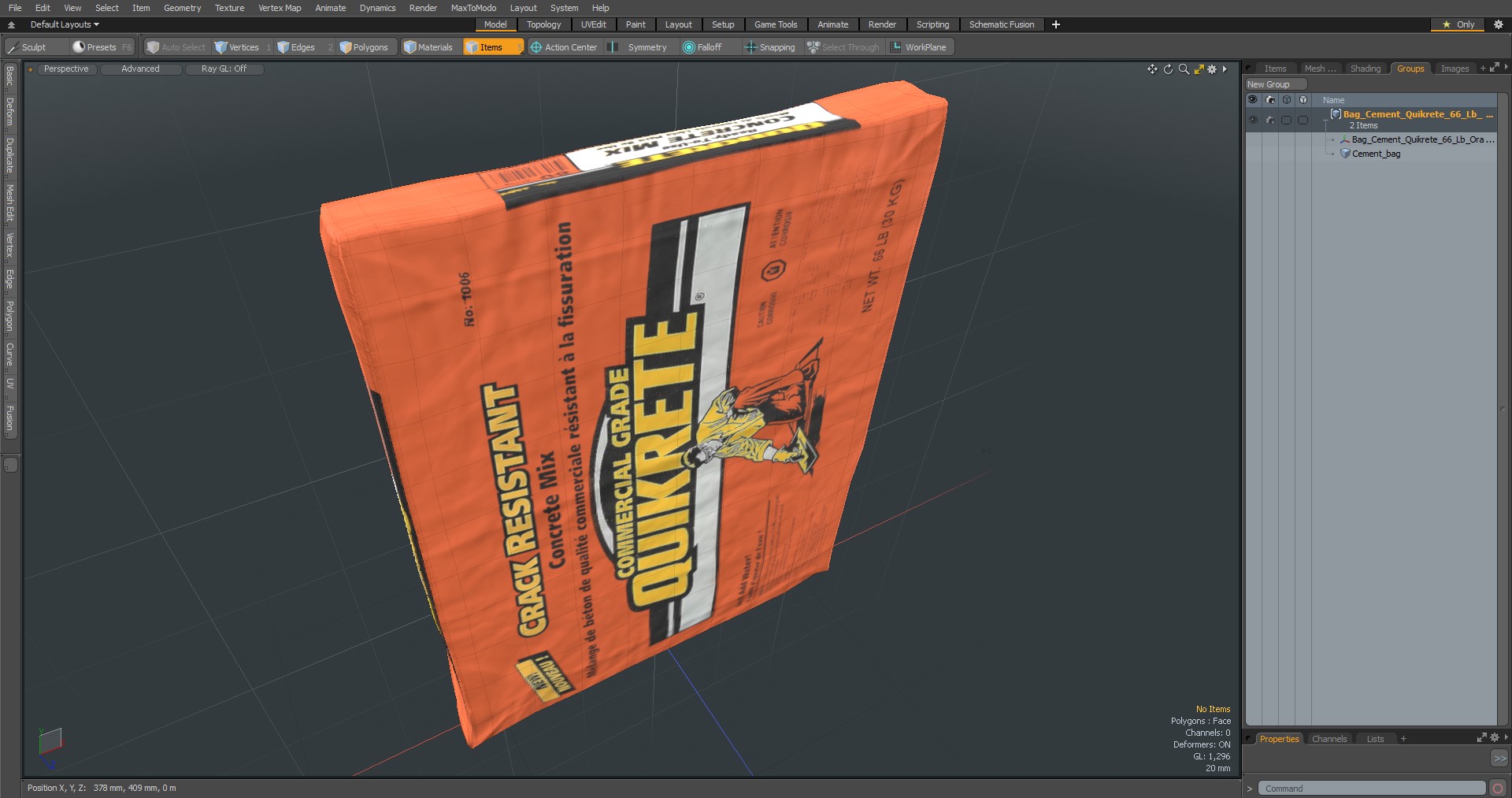Image resolution: width=1512 pixels, height=798 pixels.
Task: Click the Ray GL: Off option
Action: pos(224,69)
